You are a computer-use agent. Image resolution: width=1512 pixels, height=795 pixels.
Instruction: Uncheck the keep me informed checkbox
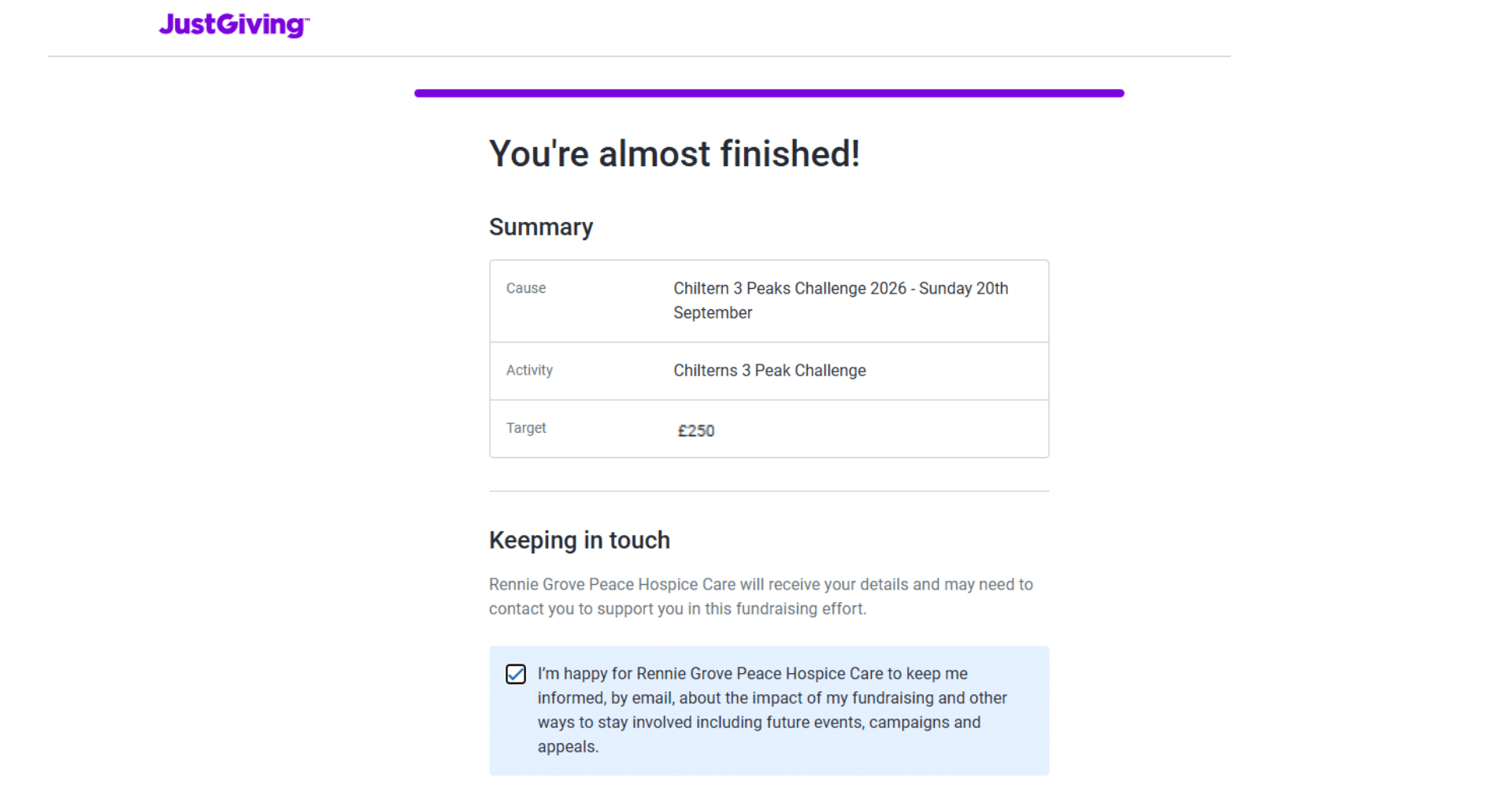(516, 675)
